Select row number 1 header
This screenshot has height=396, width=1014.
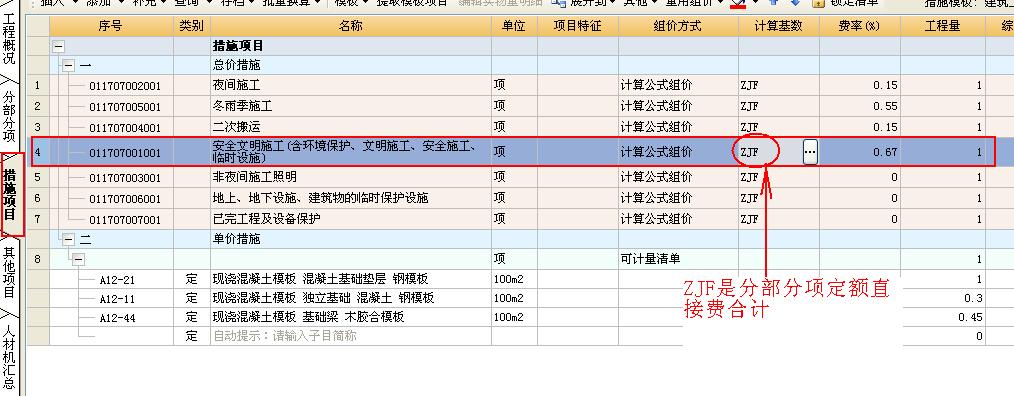38,85
